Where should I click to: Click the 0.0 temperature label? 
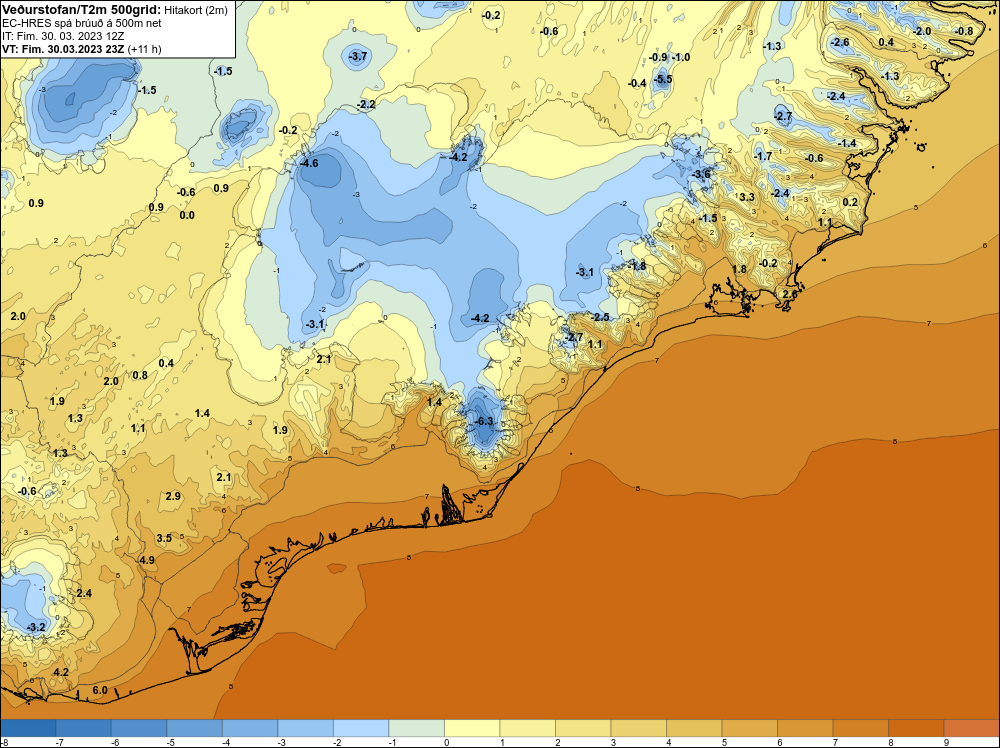[187, 216]
